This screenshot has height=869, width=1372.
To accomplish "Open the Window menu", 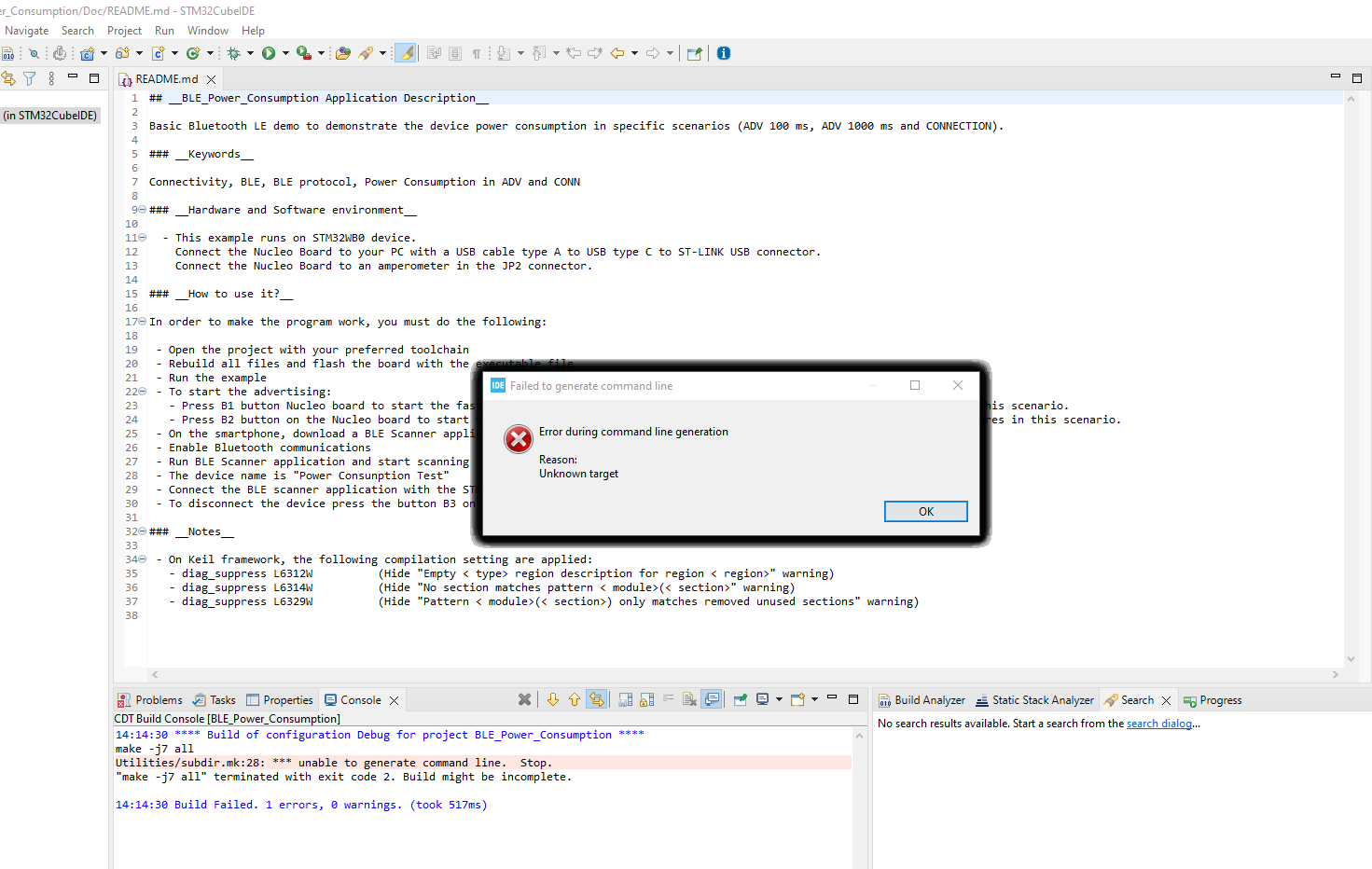I will pos(207,30).
